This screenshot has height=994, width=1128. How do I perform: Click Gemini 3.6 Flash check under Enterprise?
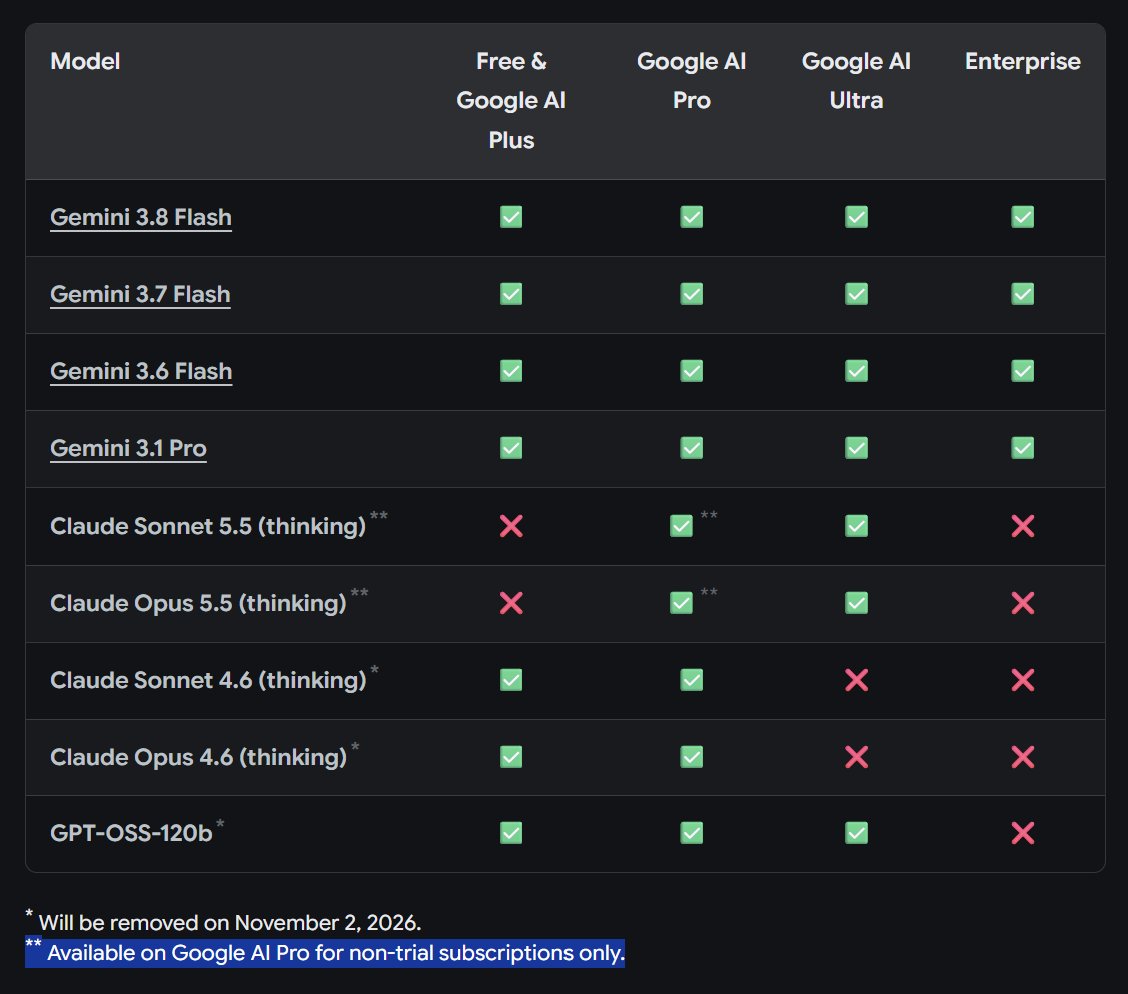(1022, 370)
